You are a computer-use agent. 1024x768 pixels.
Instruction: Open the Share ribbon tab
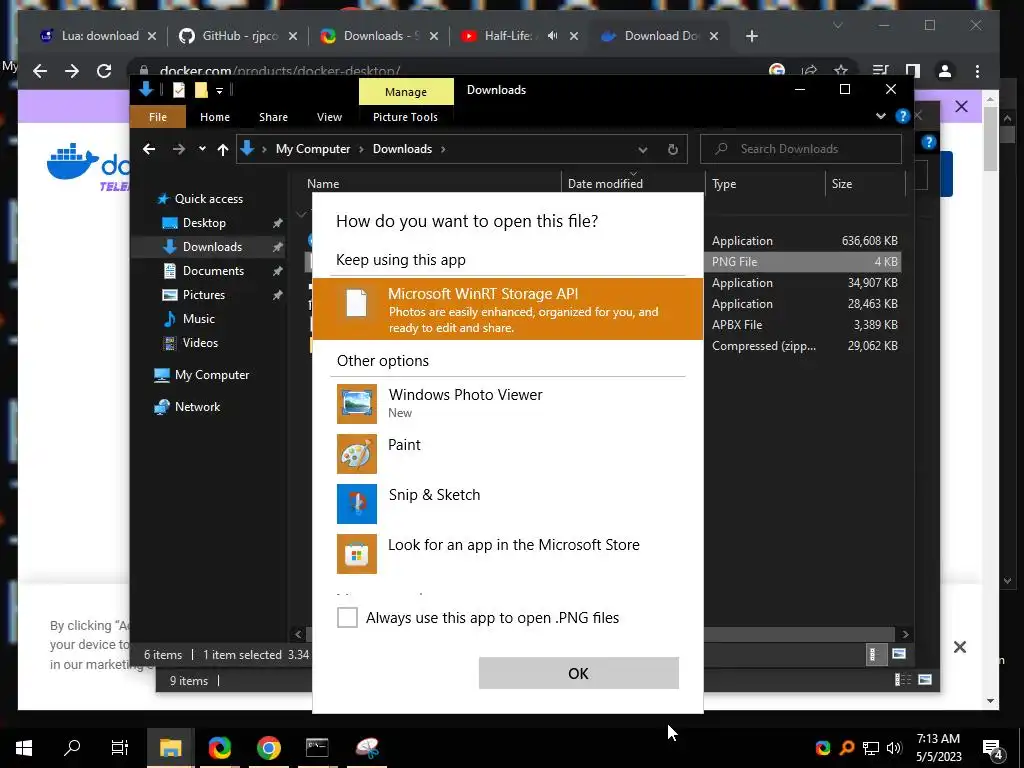[273, 117]
